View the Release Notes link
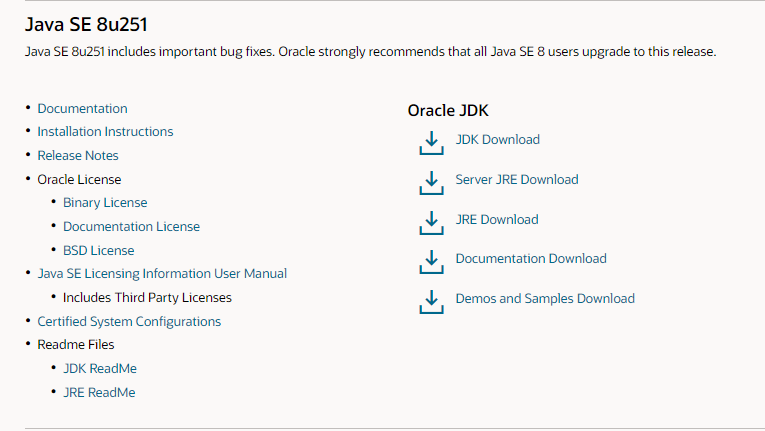This screenshot has height=431, width=765. tap(78, 156)
